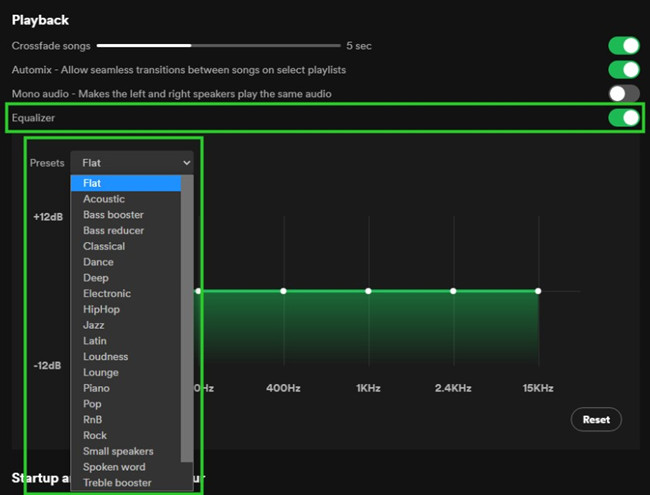The height and width of the screenshot is (495, 650).
Task: Click the Crossfade songs slider track
Action: click(x=218, y=46)
